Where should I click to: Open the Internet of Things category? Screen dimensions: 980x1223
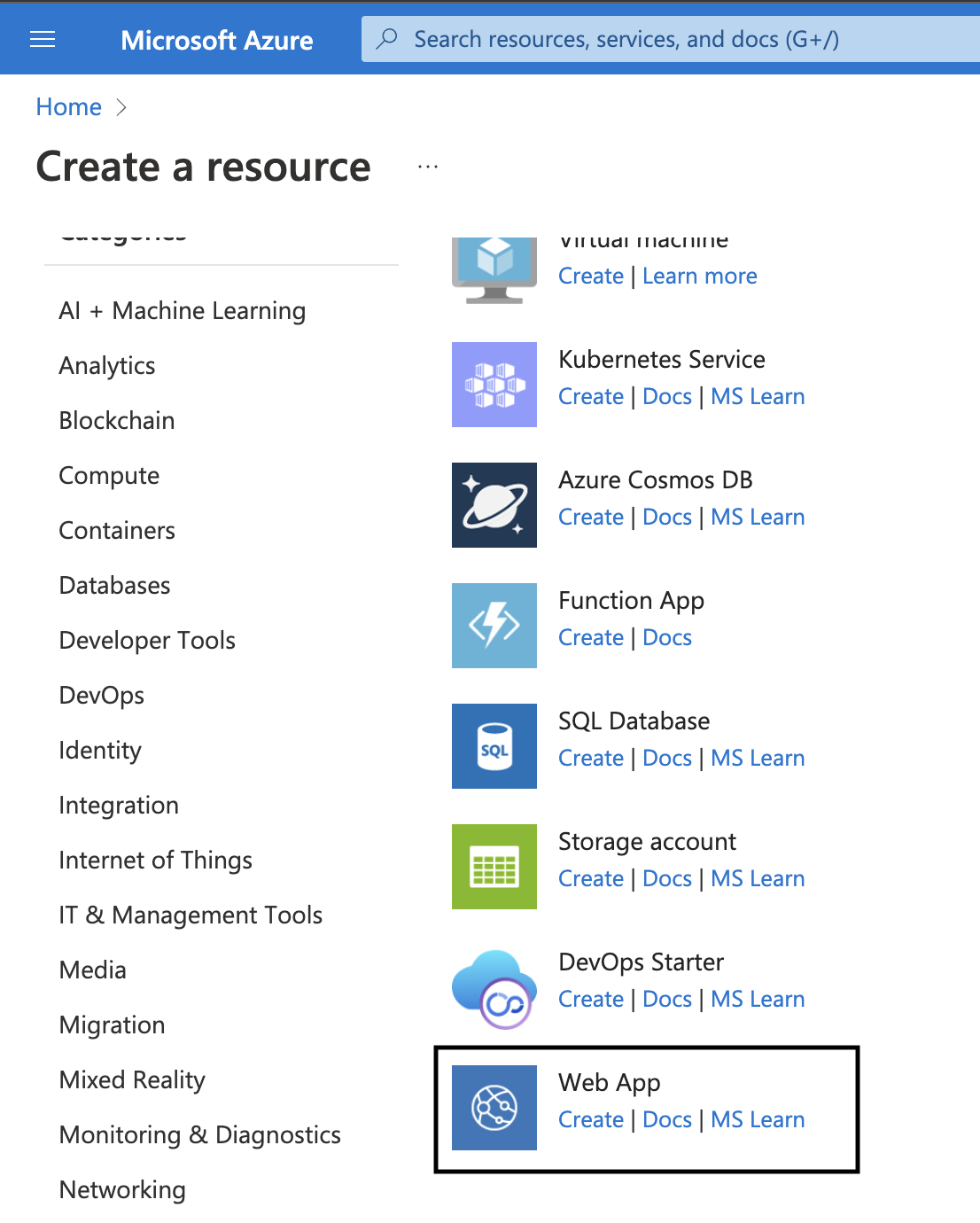pos(155,861)
